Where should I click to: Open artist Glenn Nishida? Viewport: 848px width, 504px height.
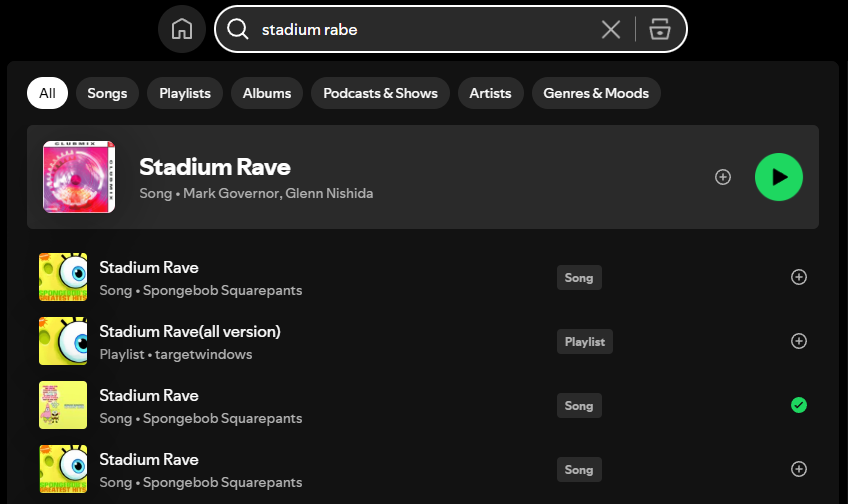[329, 193]
